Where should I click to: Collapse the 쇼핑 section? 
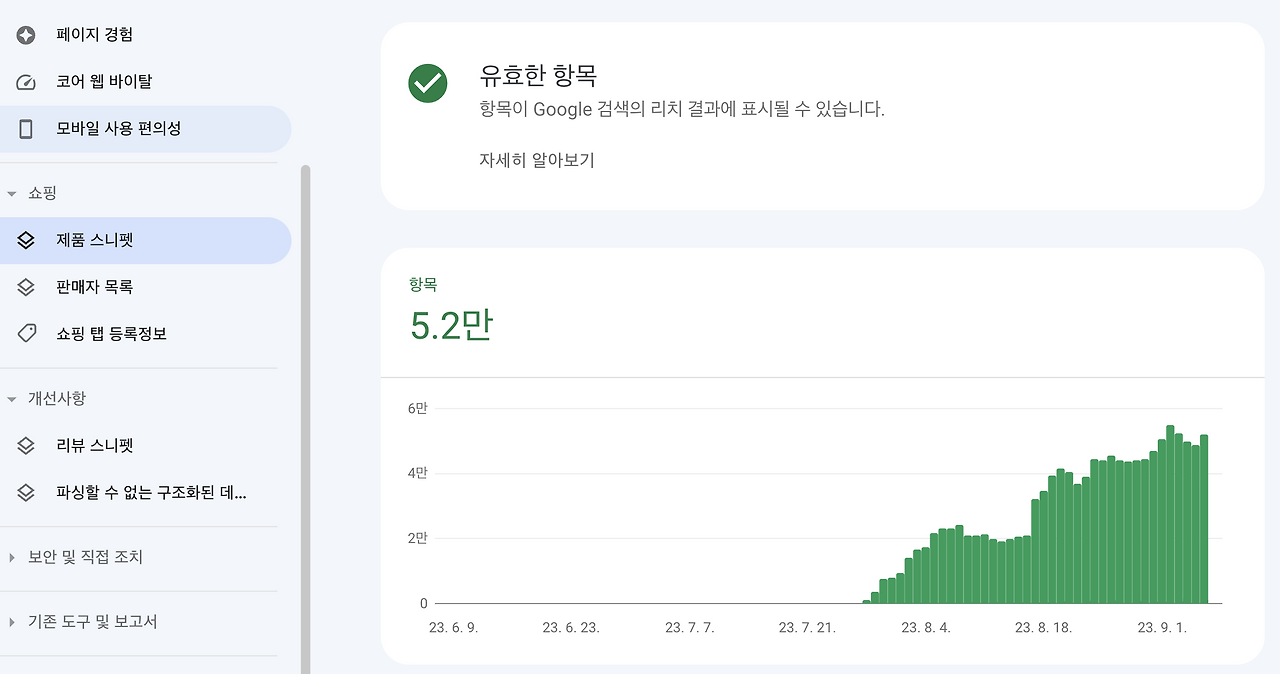pos(10,192)
